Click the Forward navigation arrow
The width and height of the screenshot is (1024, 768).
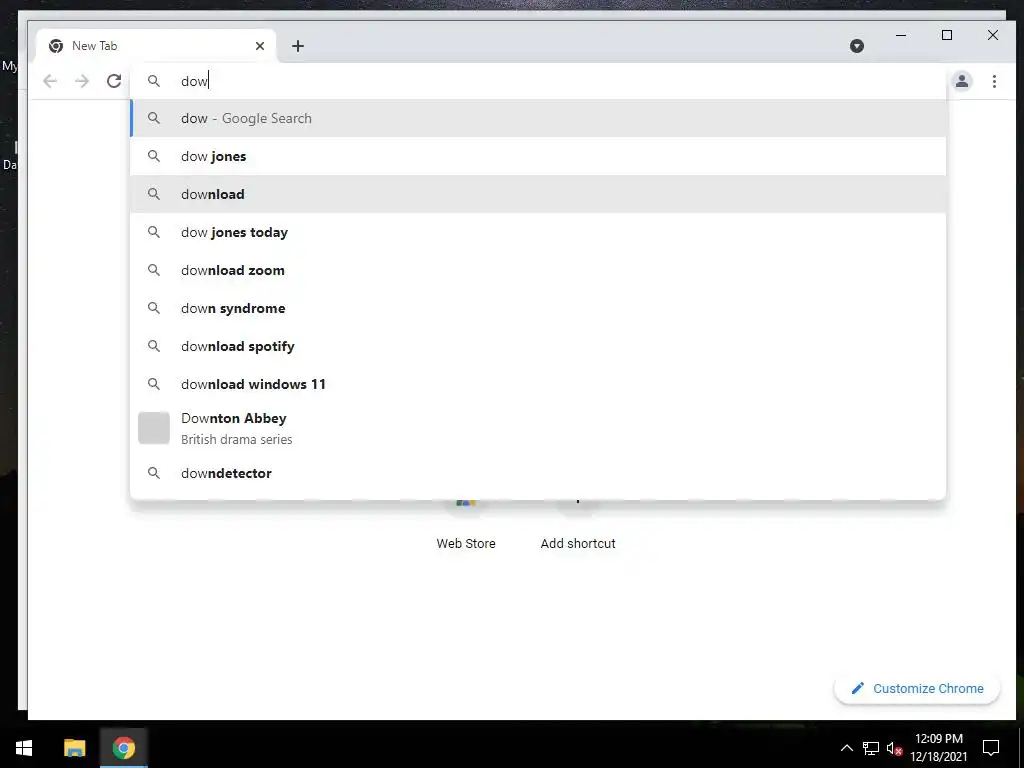[82, 81]
